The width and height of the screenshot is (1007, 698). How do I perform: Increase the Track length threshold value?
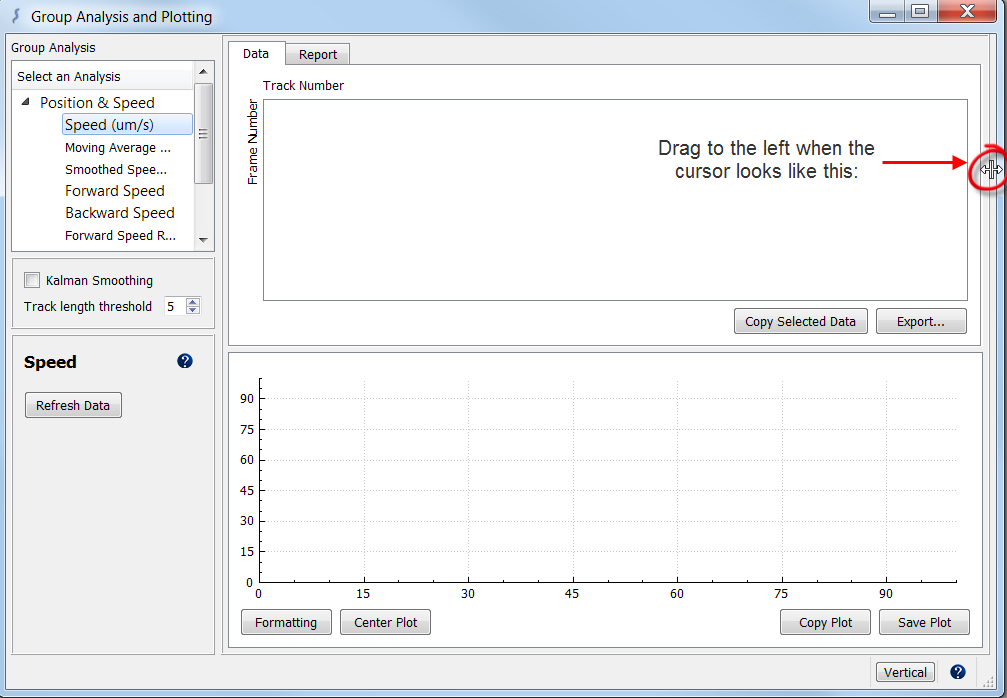193,302
